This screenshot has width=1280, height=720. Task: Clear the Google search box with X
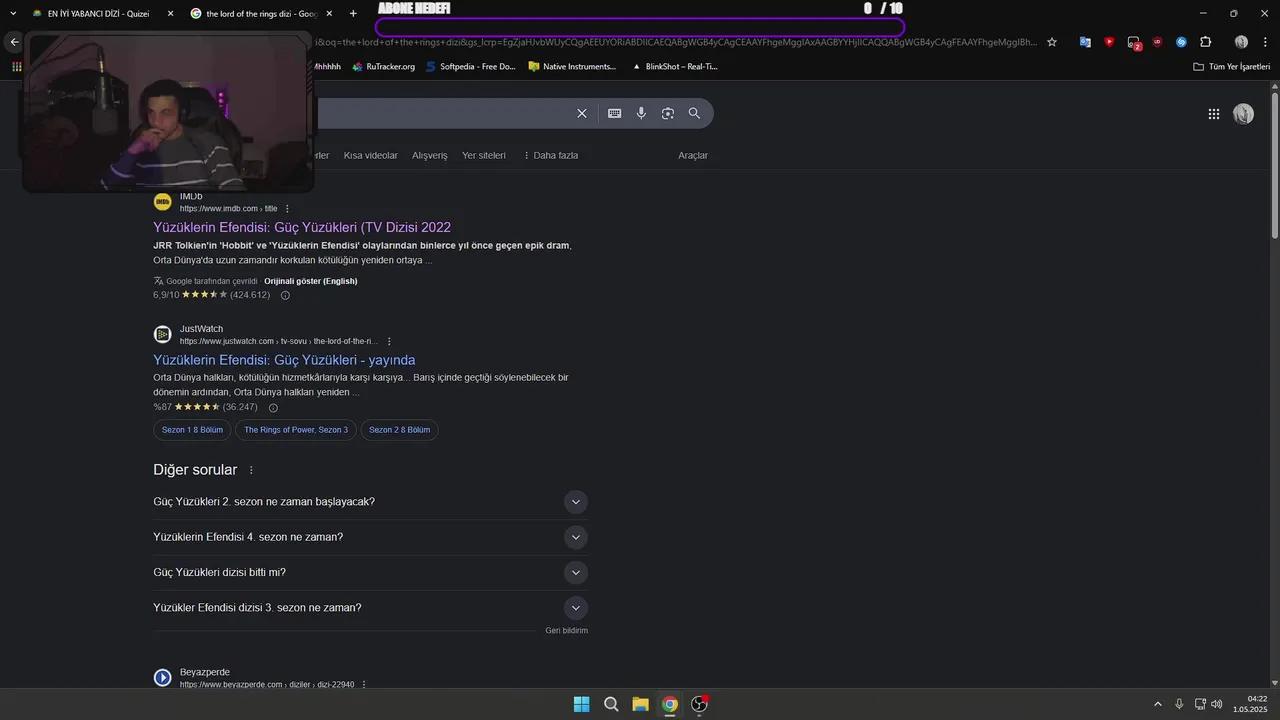pyautogui.click(x=582, y=114)
